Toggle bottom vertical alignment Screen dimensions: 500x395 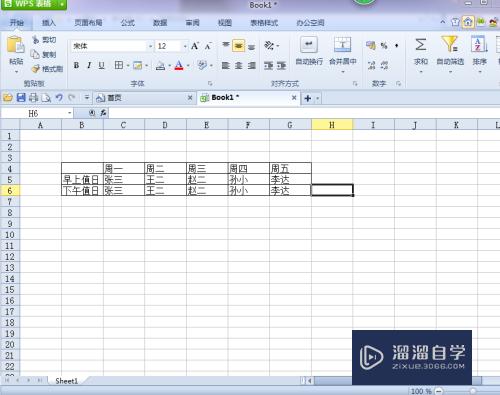252,46
